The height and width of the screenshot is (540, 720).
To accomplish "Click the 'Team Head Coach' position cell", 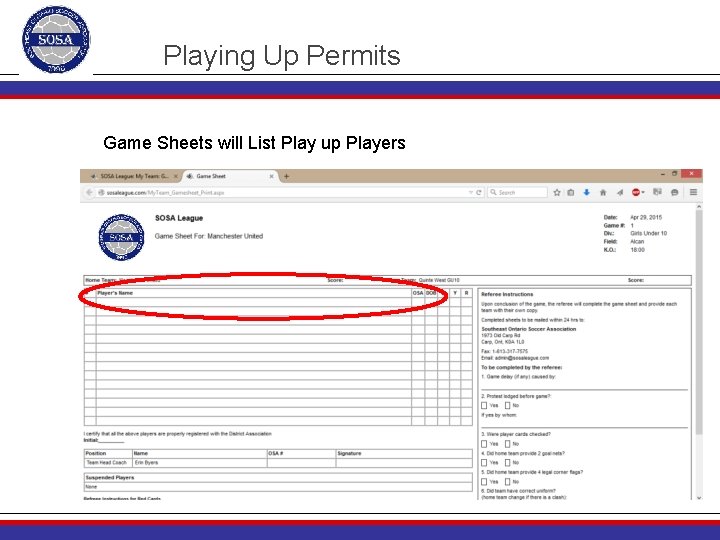I will point(107,463).
